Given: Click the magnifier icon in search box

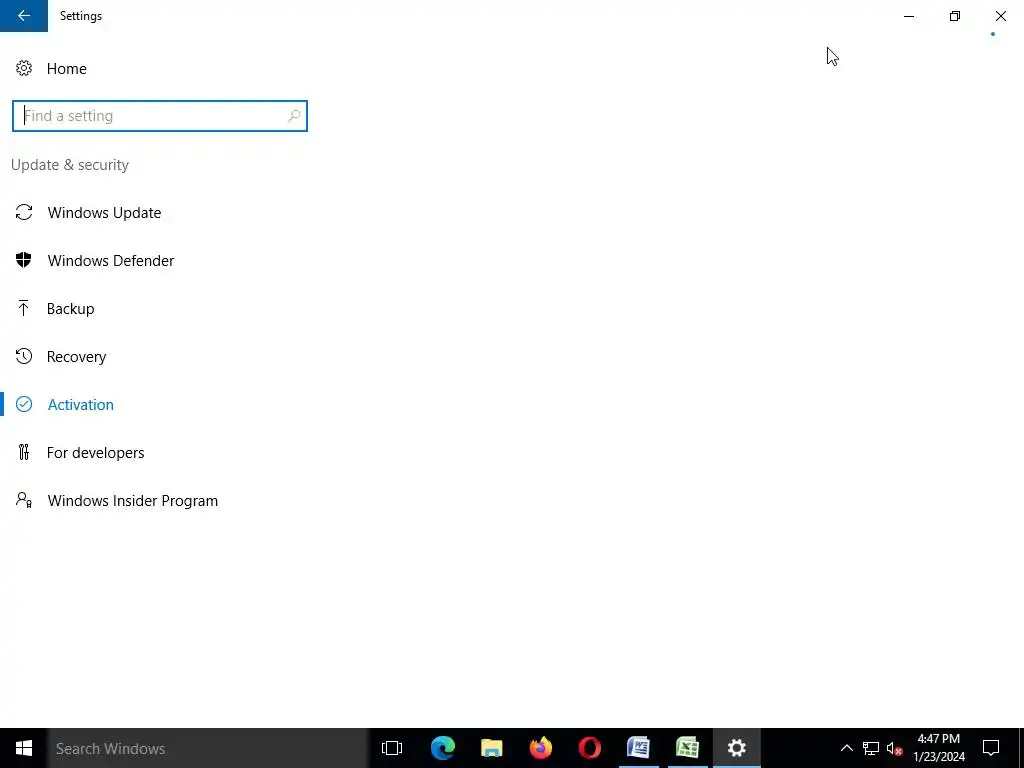Looking at the screenshot, I should point(294,116).
